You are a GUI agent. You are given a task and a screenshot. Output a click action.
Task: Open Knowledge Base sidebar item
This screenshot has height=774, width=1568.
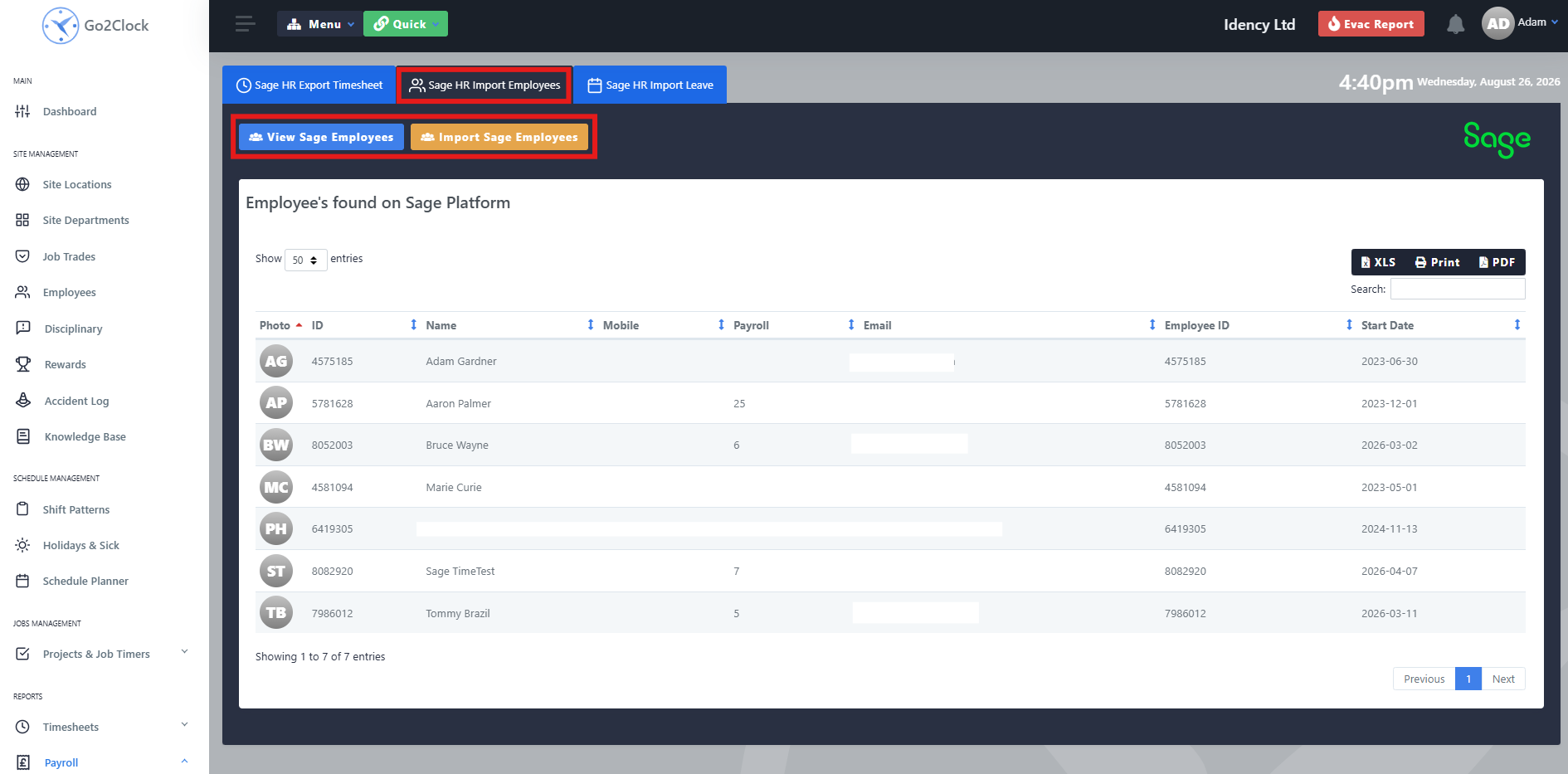pyautogui.click(x=85, y=436)
